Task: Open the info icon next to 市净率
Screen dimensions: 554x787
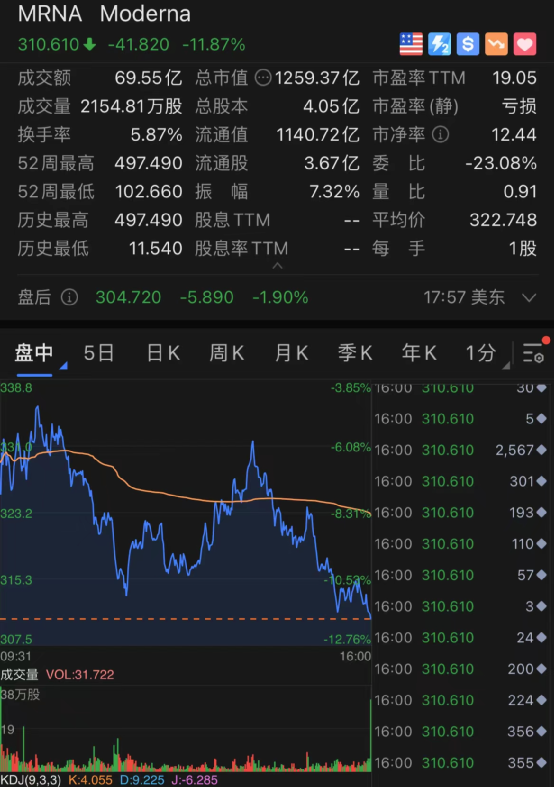Action: click(x=440, y=135)
